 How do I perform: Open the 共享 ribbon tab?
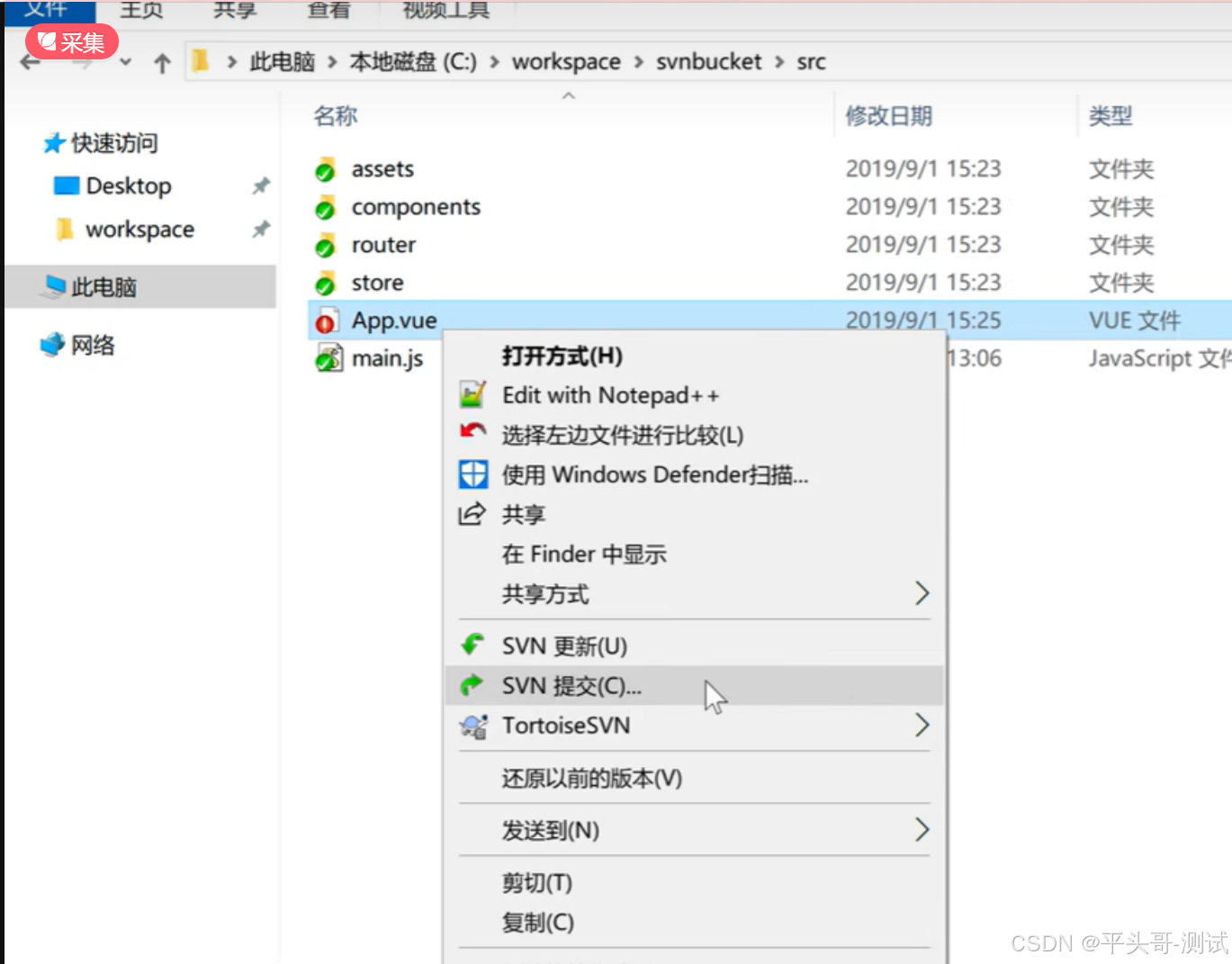(x=235, y=10)
